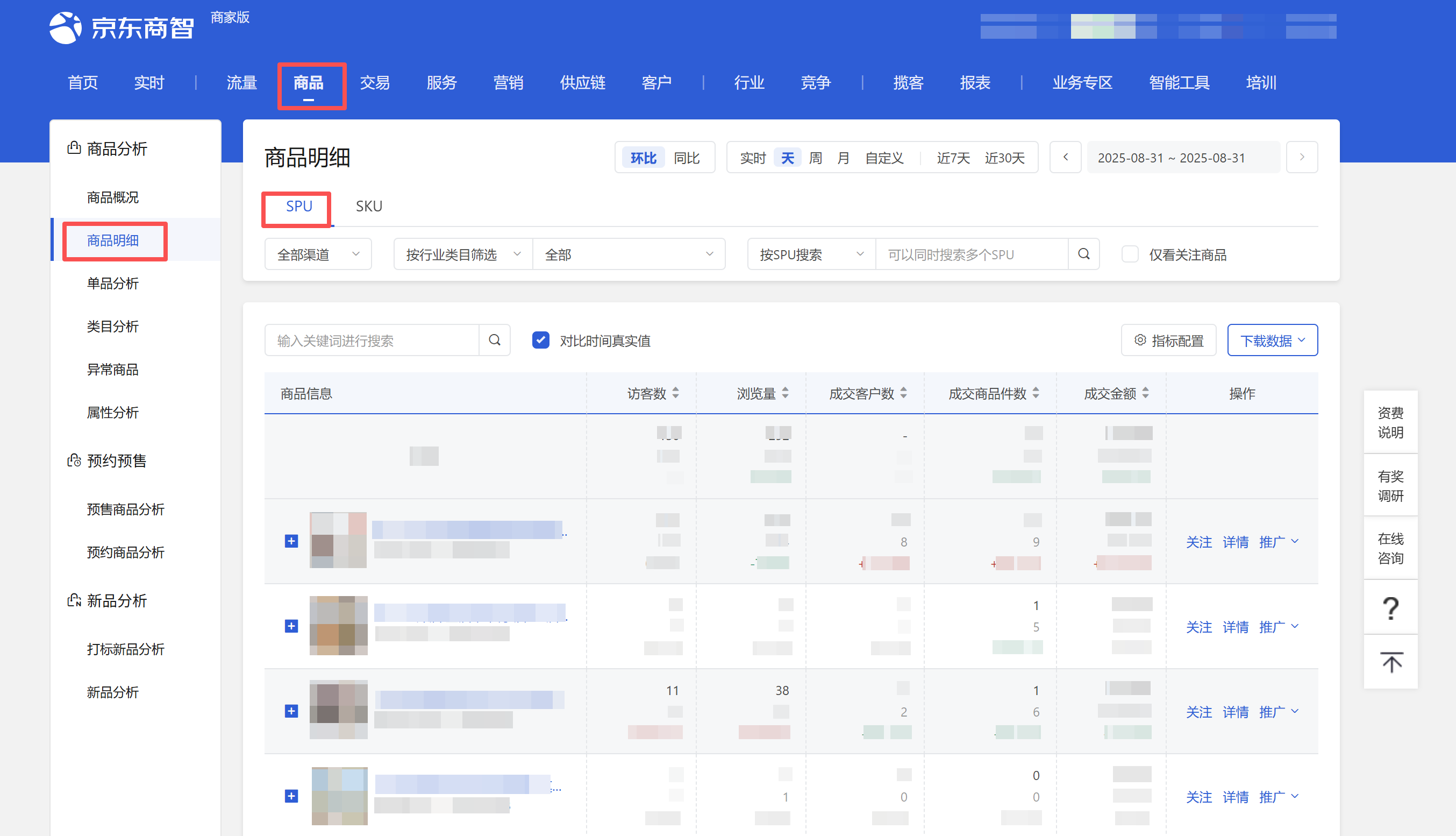Open the 资费说明 side panel button
1456x836 pixels.
1390,422
